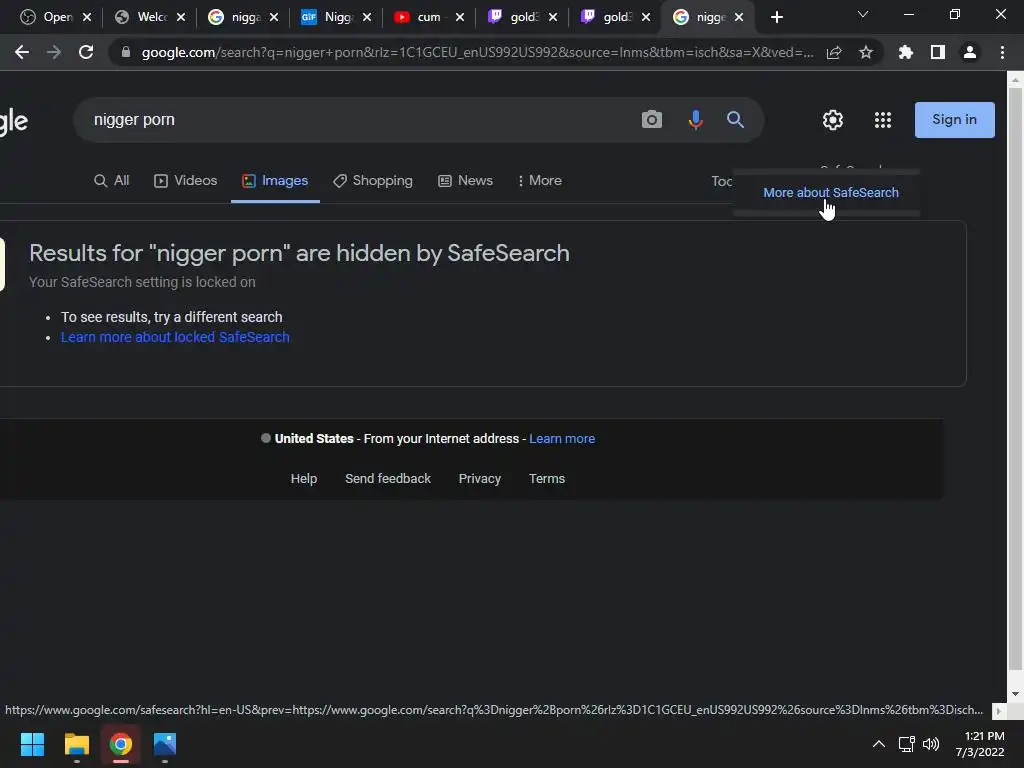This screenshot has width=1024, height=768.
Task: Open the Terms footer link
Action: pyautogui.click(x=547, y=479)
